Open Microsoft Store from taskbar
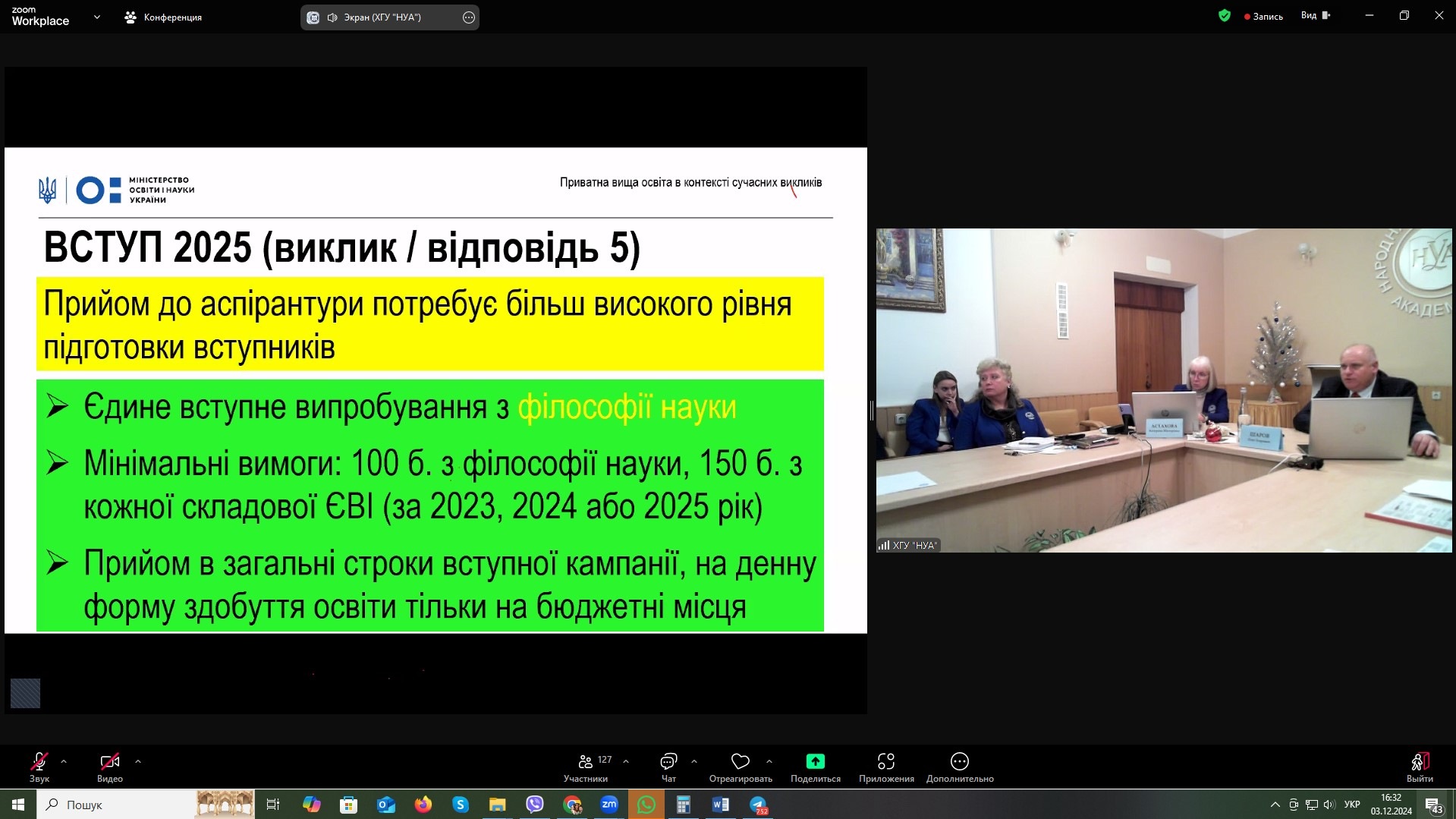1456x819 pixels. pos(348,805)
